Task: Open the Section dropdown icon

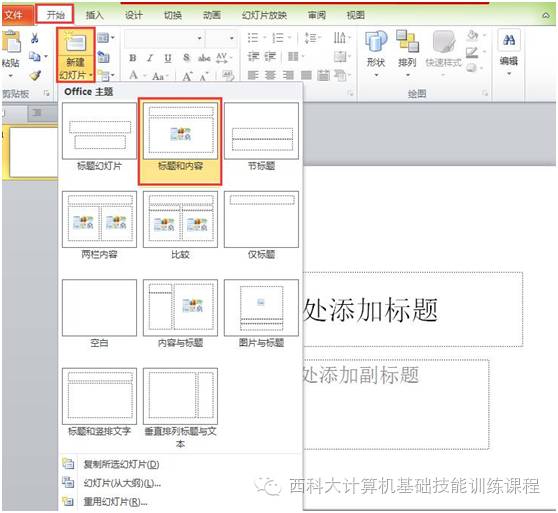Action: click(106, 75)
